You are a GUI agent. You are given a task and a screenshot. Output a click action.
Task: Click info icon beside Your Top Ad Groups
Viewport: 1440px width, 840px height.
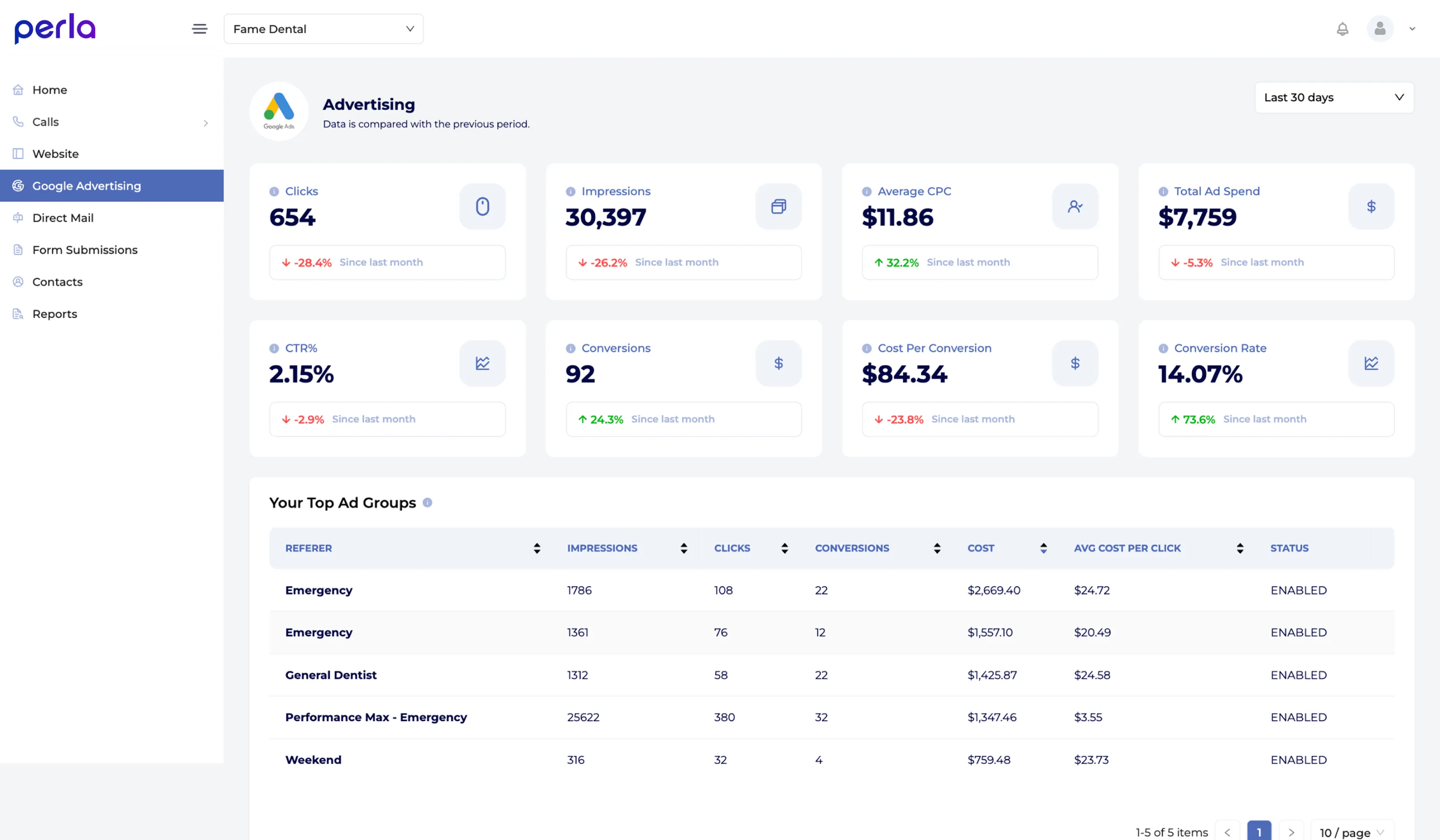tap(427, 503)
